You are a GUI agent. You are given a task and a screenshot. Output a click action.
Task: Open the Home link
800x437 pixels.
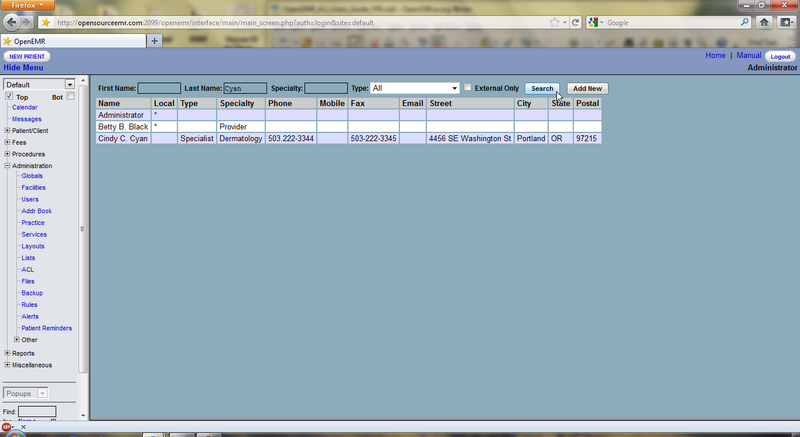tap(715, 55)
